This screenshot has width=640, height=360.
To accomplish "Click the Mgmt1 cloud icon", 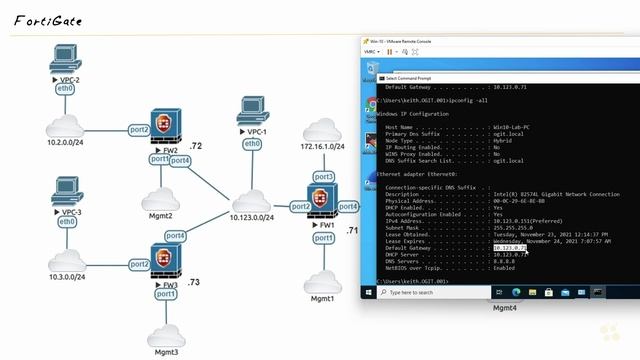I will (x=322, y=282).
